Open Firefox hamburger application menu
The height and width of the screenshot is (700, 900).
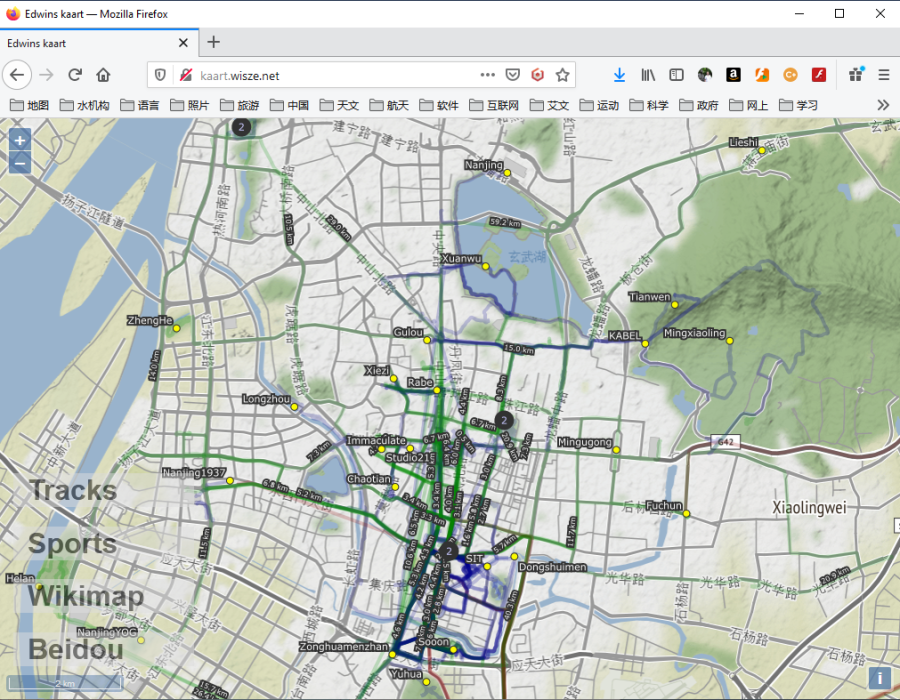point(884,75)
